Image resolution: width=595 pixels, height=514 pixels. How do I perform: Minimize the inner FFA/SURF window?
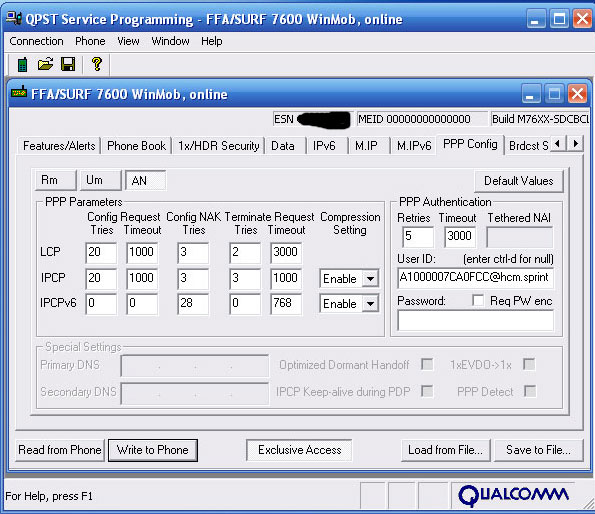[x=530, y=93]
